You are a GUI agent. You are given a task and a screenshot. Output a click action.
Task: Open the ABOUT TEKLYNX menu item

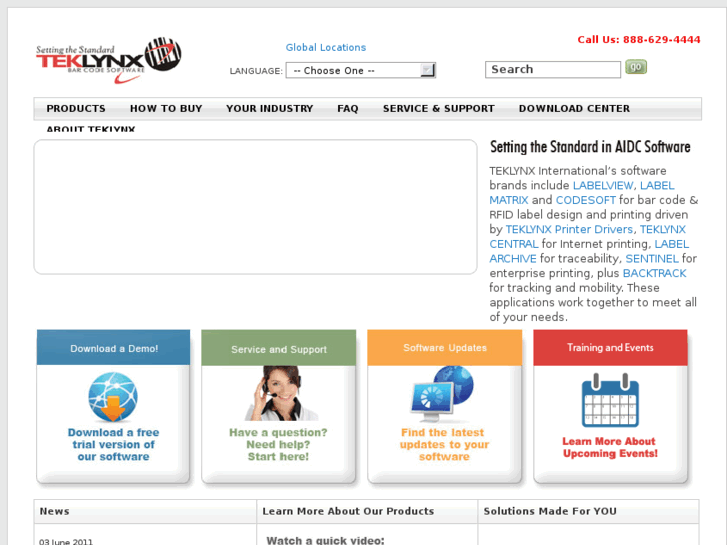point(91,128)
